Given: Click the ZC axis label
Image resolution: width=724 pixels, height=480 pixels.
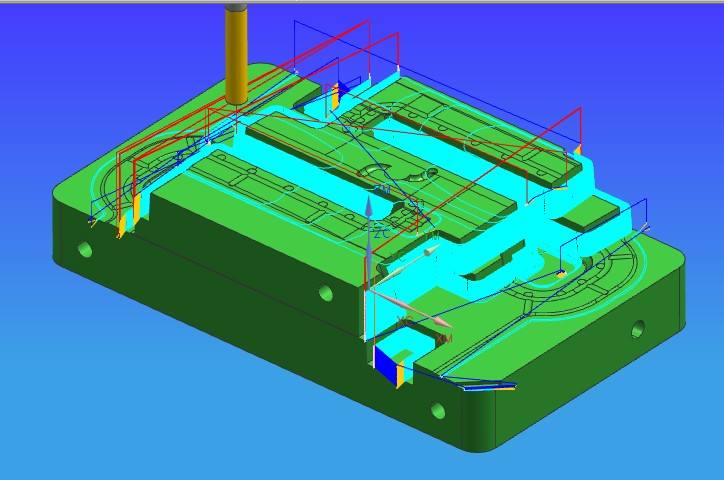Looking at the screenshot, I should click(x=382, y=234).
